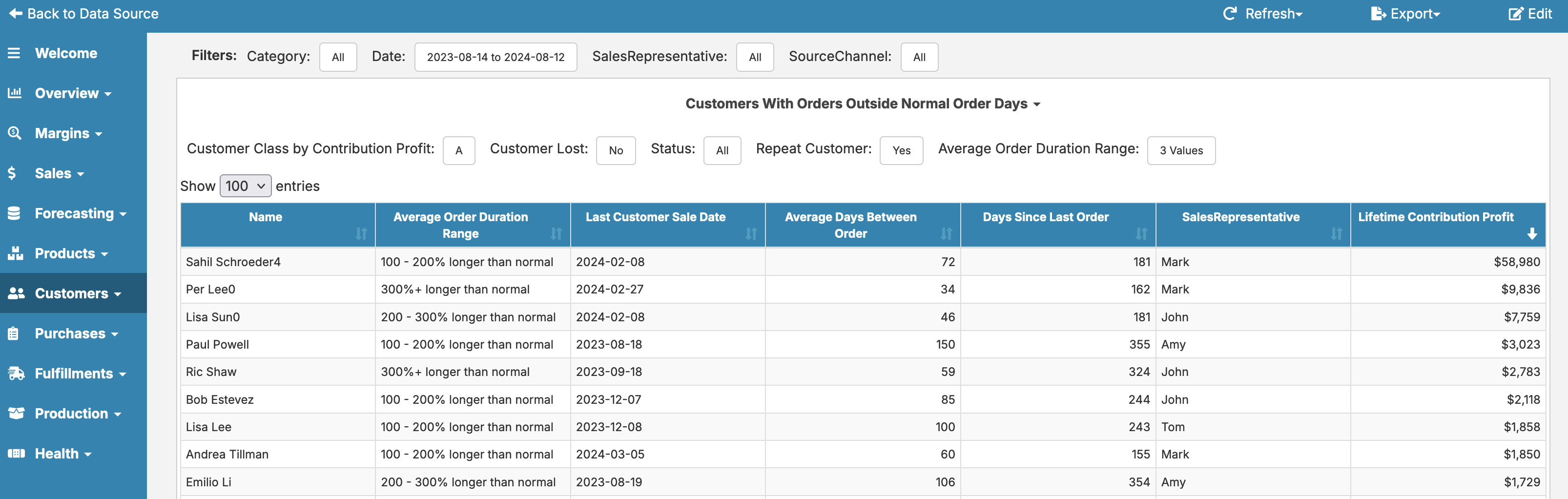Image resolution: width=1568 pixels, height=499 pixels.
Task: Click the hamburger icon beside Welcome
Action: click(x=14, y=54)
